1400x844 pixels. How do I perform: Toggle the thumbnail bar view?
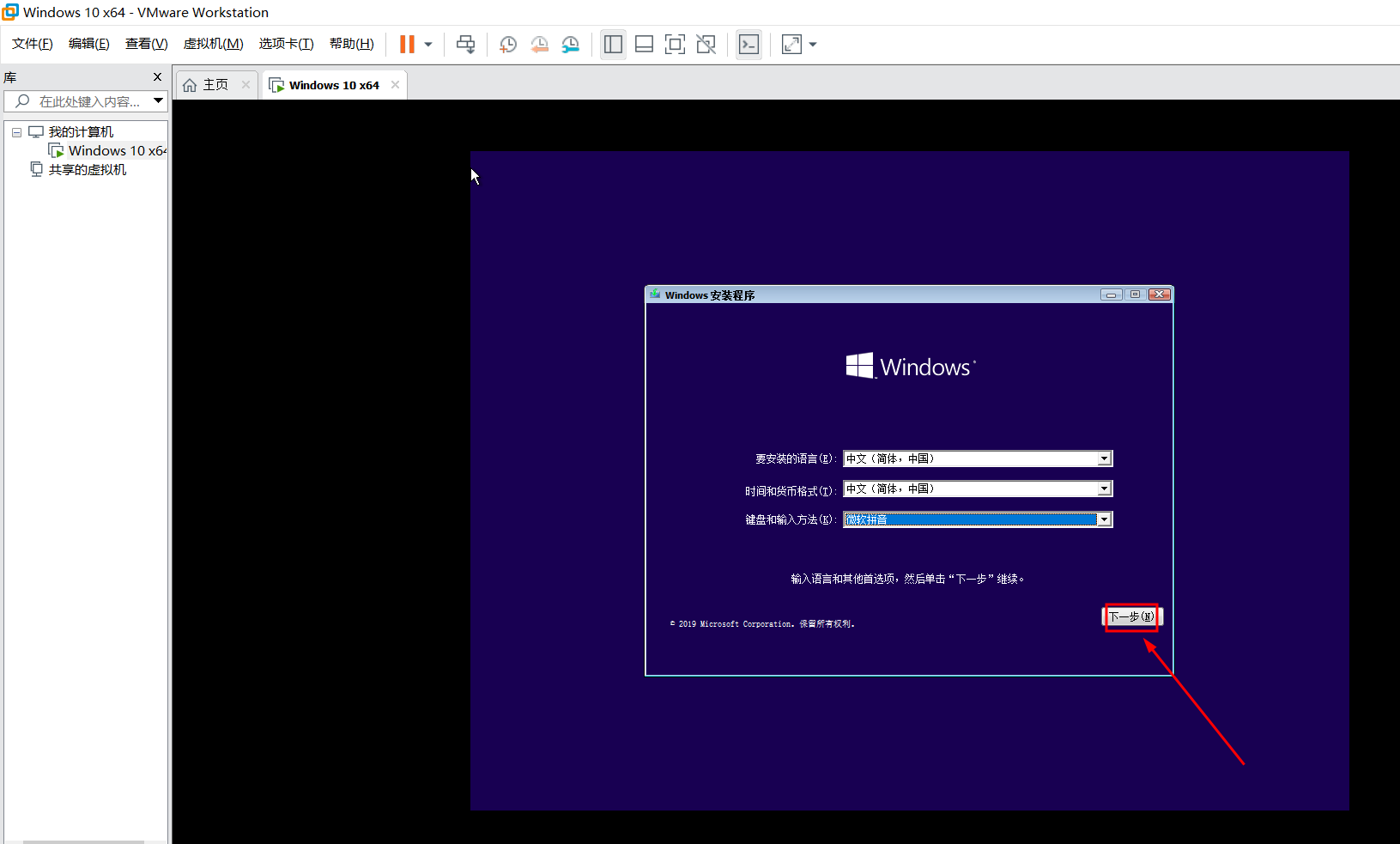coord(644,44)
